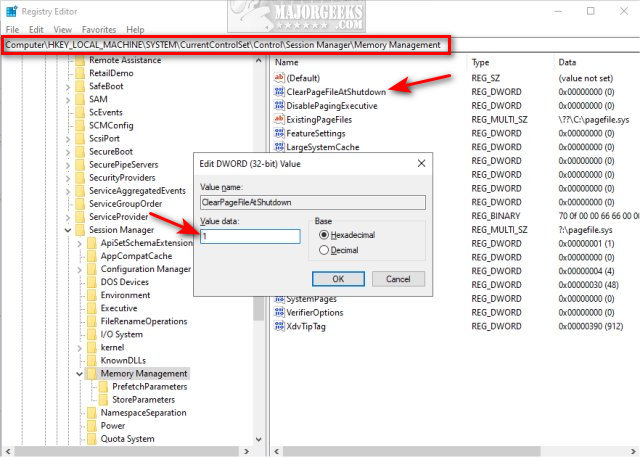Expand the SafeBoot tree node
This screenshot has width=640, height=457.
click(x=68, y=87)
